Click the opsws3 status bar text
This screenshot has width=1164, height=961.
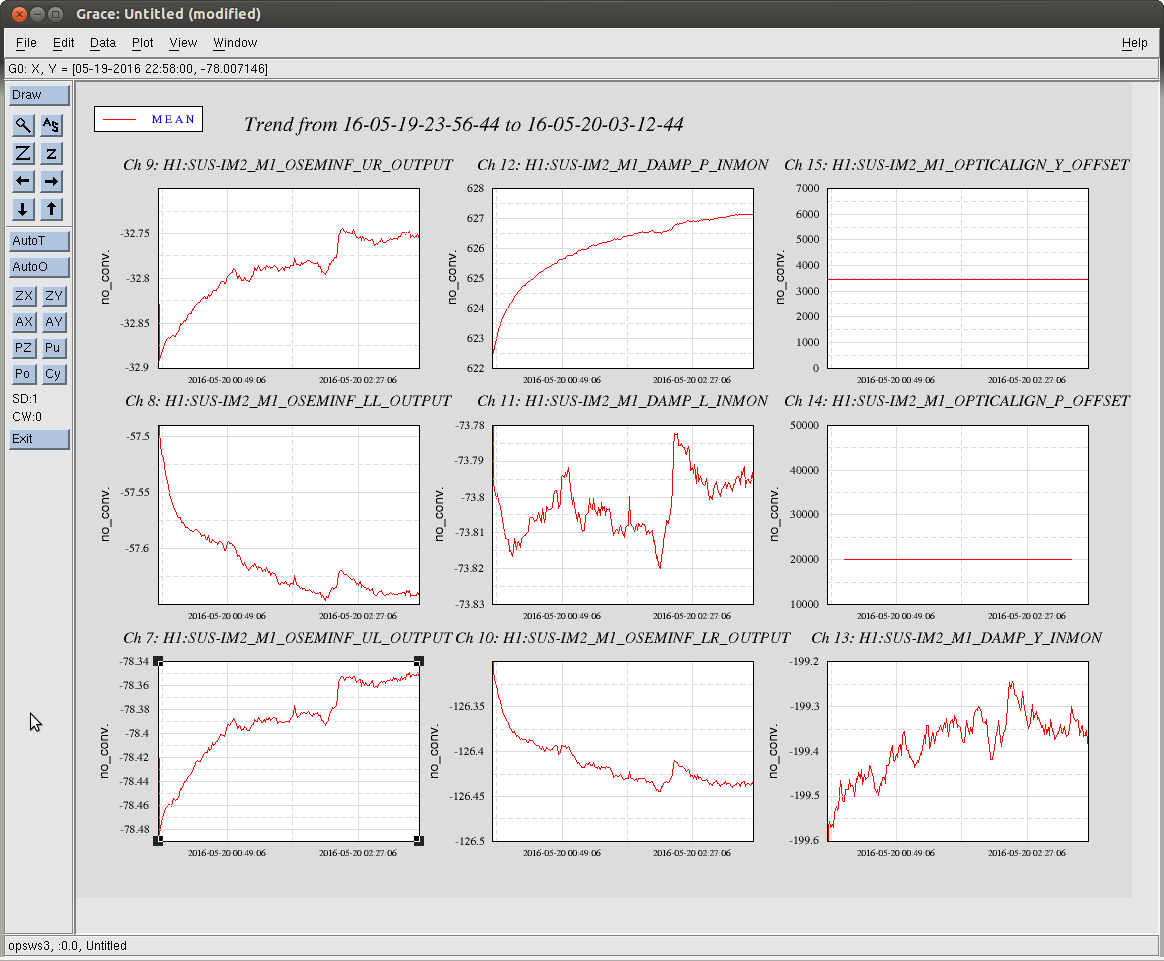click(68, 945)
